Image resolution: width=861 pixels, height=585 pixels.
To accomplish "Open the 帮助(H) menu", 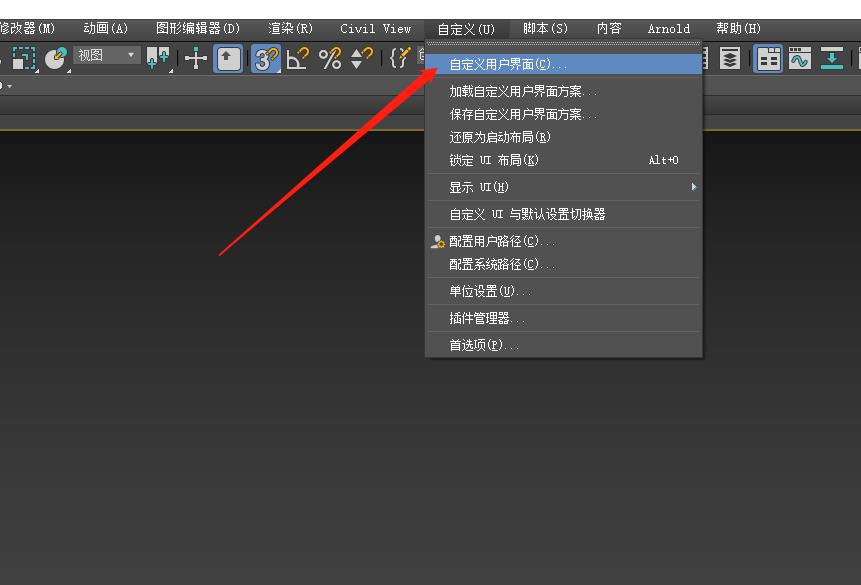I will coord(739,29).
